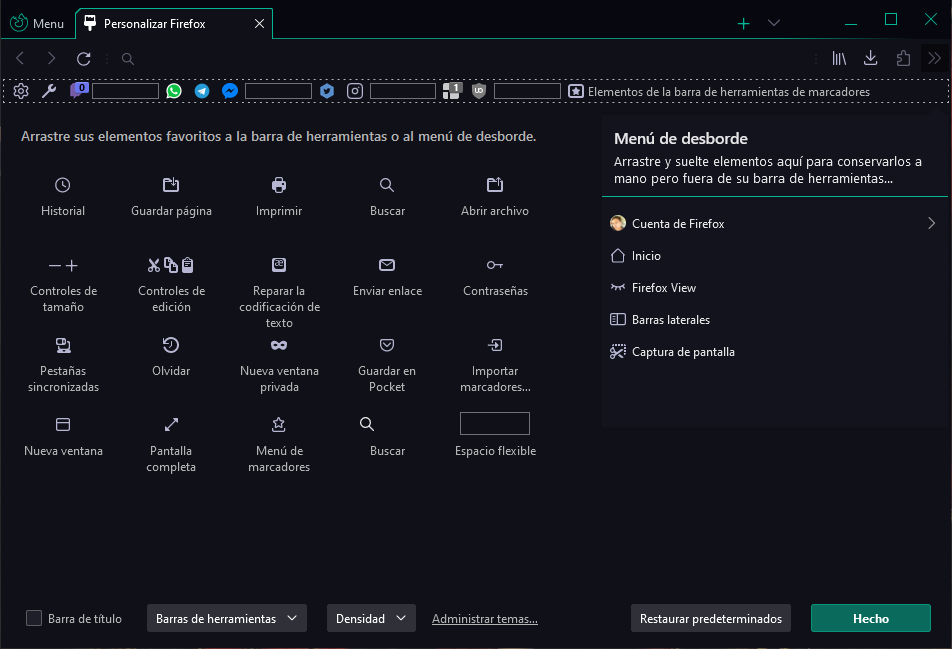
Task: Select the Menú de marcadores icon
Action: 279,424
